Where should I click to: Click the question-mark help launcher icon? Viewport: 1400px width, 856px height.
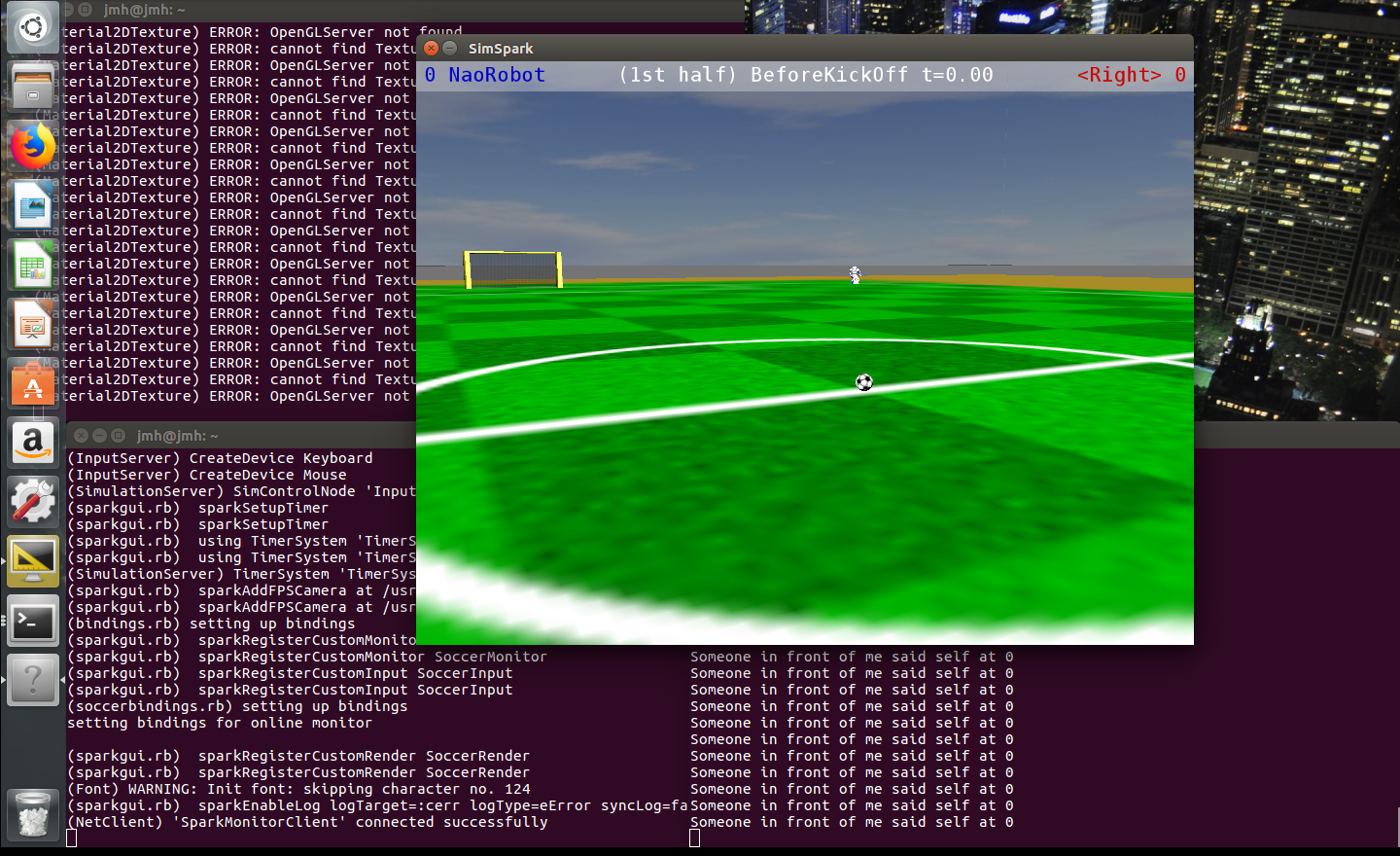point(32,679)
